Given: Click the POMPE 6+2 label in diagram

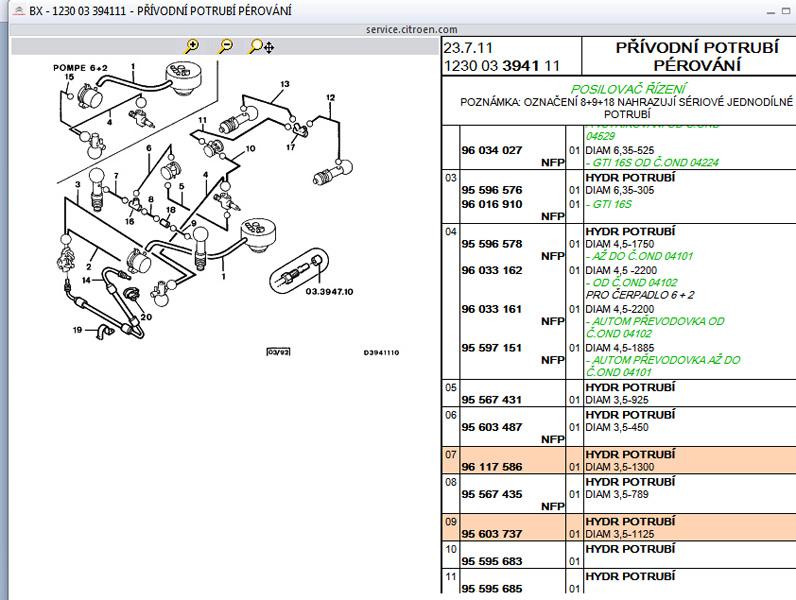Looking at the screenshot, I should (80, 68).
